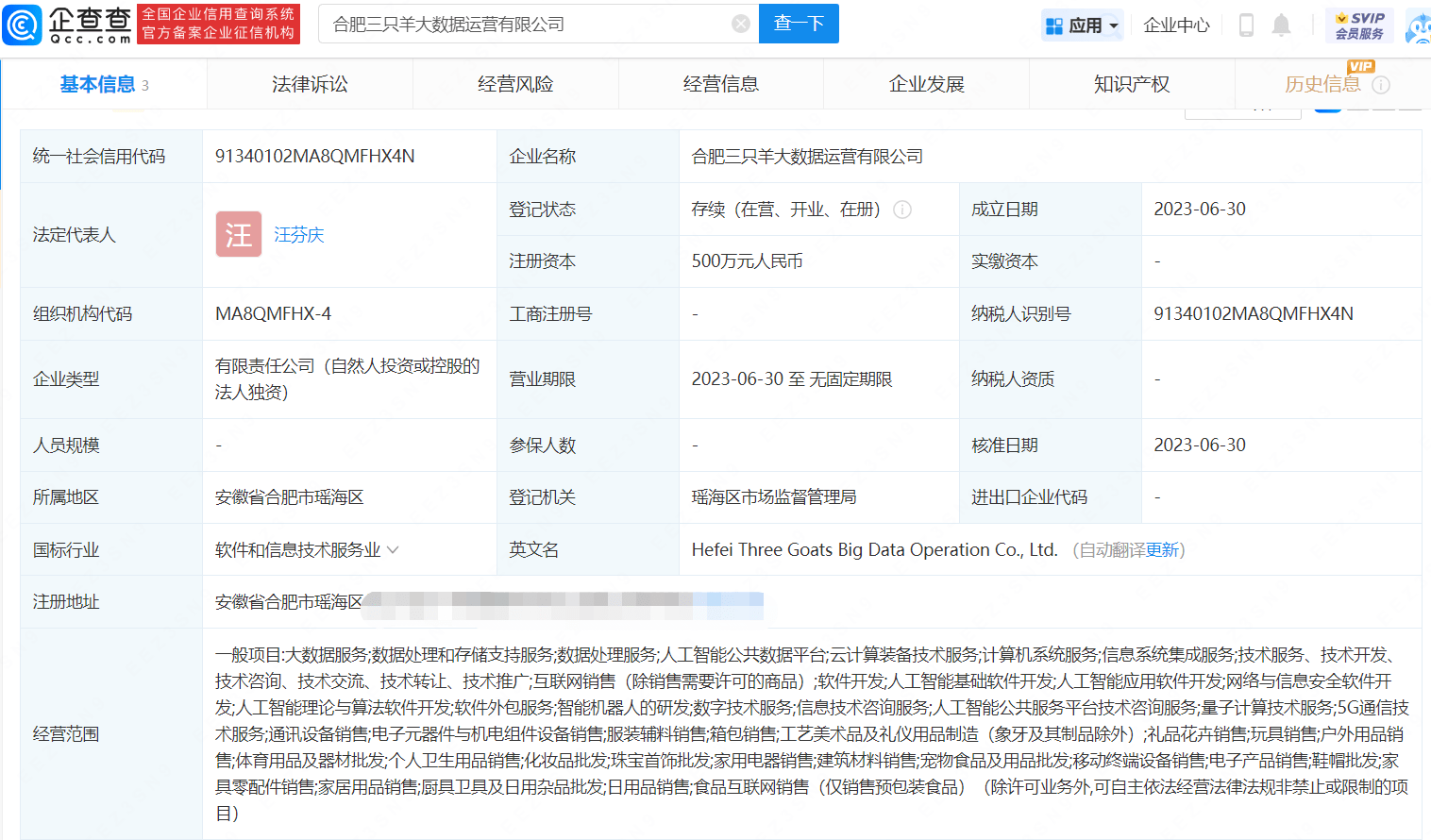Click 更新 link after English name
1431x840 pixels.
click(x=1163, y=549)
